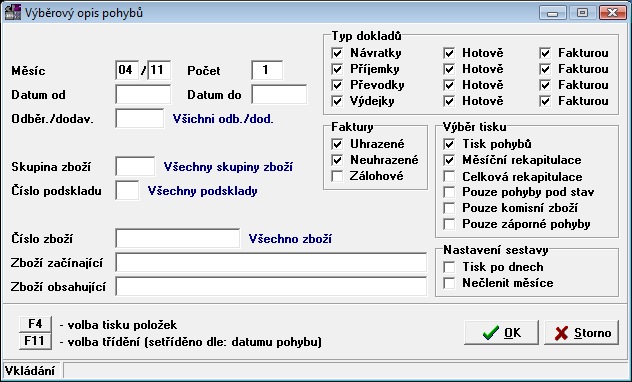The image size is (632, 382).
Task: Focus the Datum od input field
Action: (143, 94)
